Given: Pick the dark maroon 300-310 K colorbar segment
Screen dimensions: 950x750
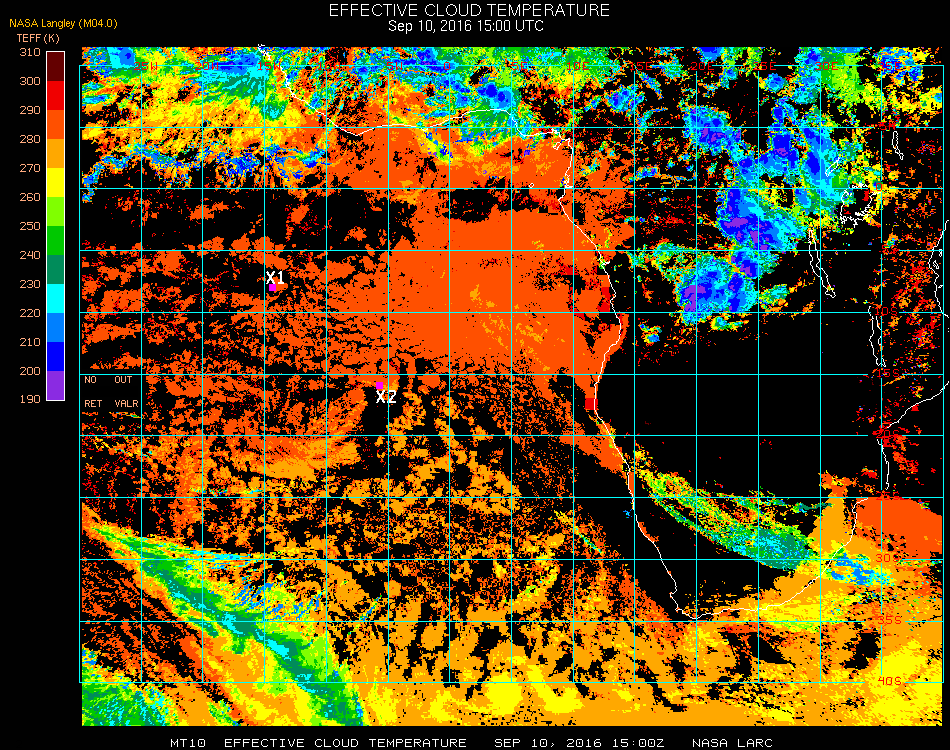Looking at the screenshot, I should pyautogui.click(x=55, y=66).
